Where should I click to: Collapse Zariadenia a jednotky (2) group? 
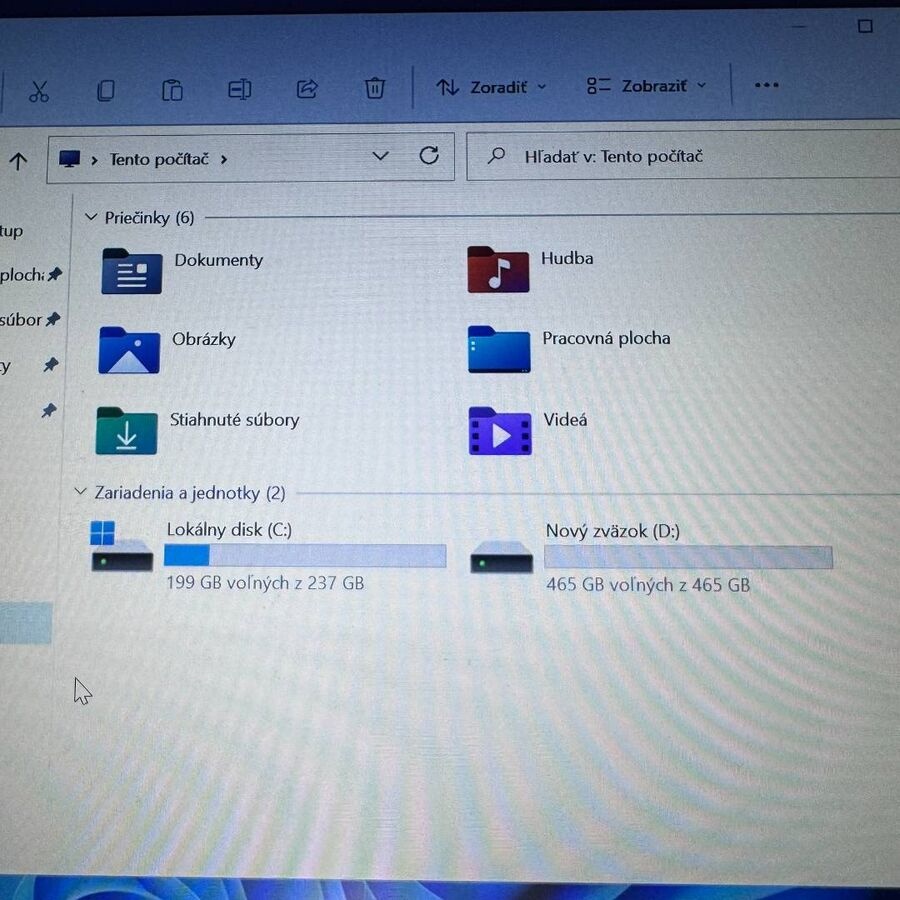(x=80, y=492)
